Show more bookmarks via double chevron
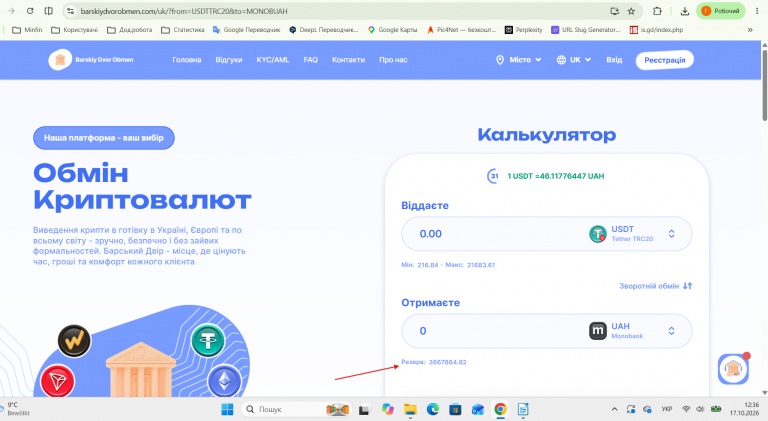The width and height of the screenshot is (768, 421). tap(750, 30)
